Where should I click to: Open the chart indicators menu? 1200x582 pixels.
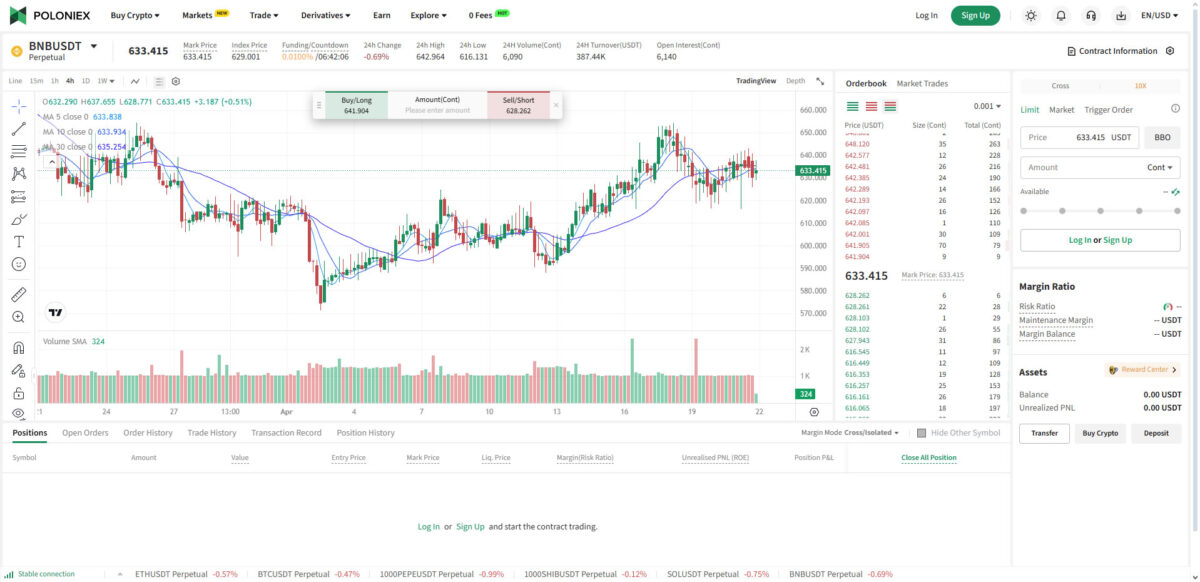(135, 81)
